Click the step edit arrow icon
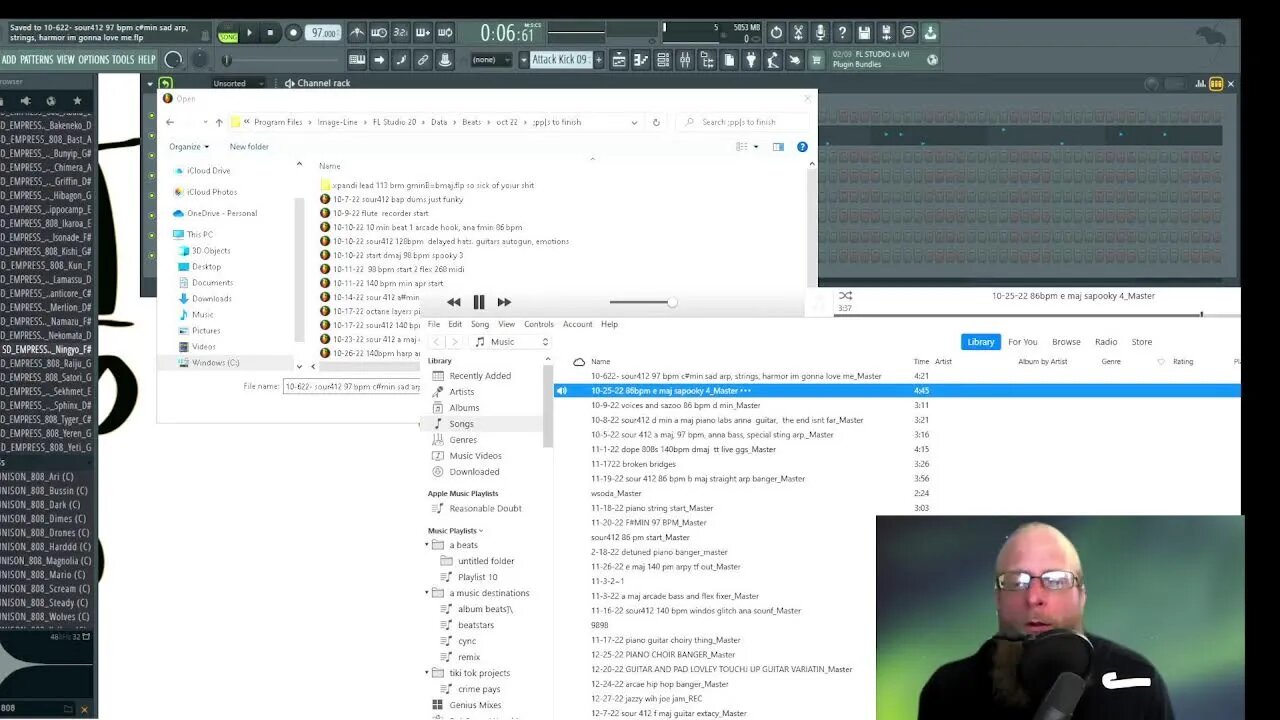Image resolution: width=1280 pixels, height=720 pixels. coord(379,60)
